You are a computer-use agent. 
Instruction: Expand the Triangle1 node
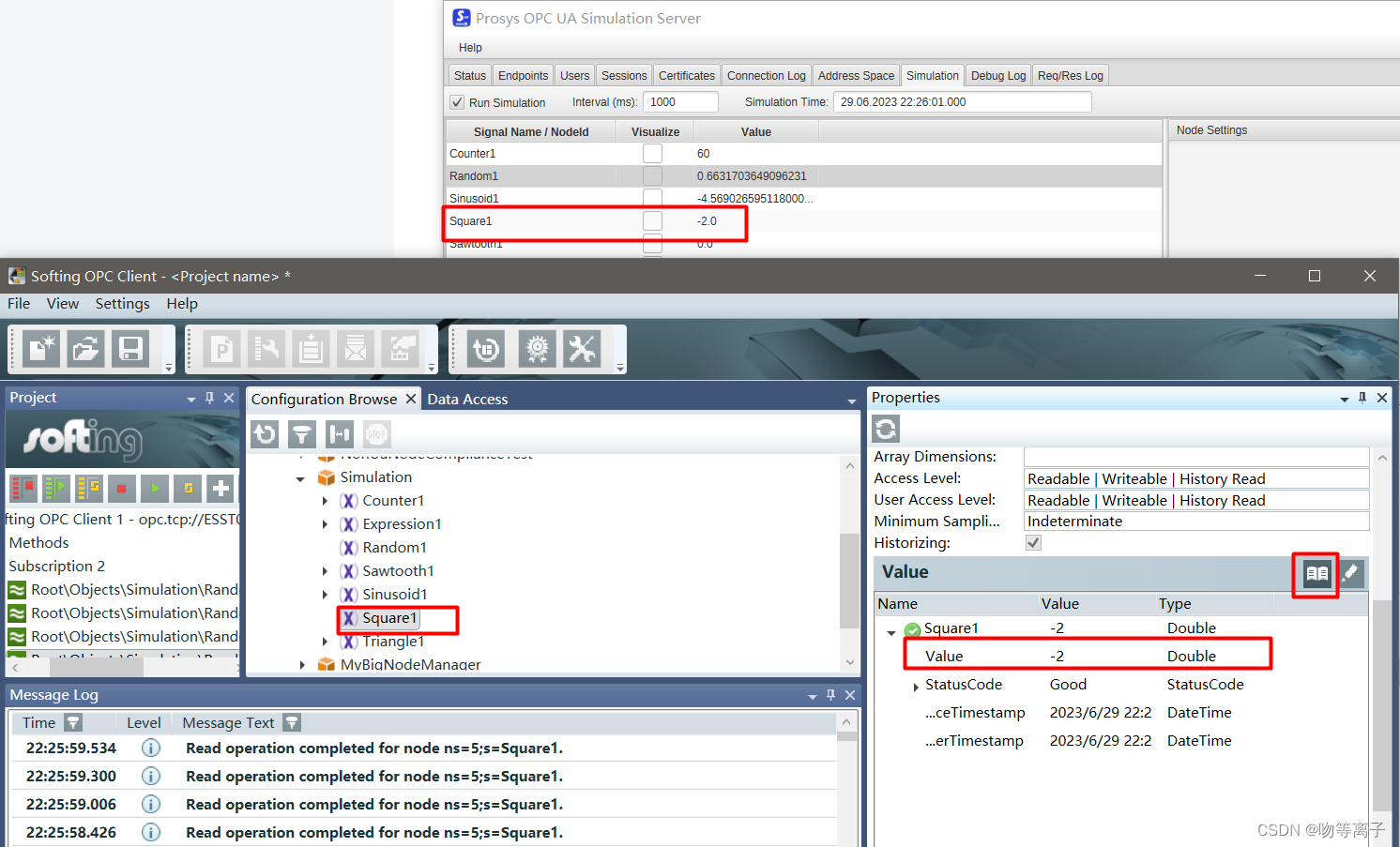coord(325,642)
